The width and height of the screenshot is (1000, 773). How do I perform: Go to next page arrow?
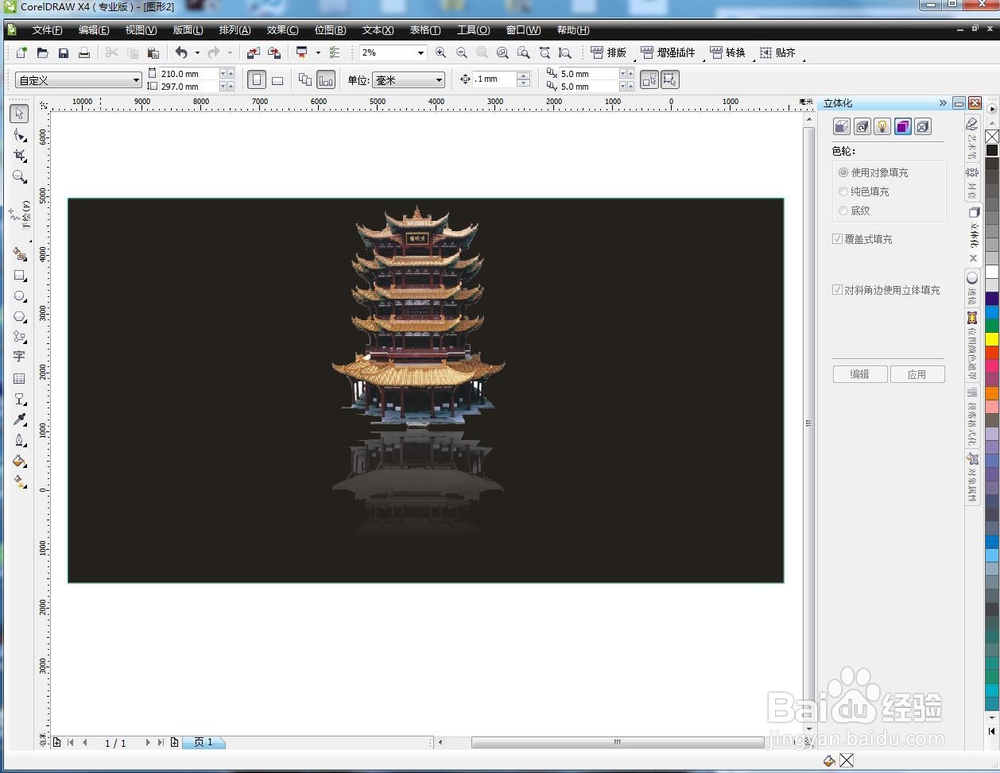coord(147,742)
